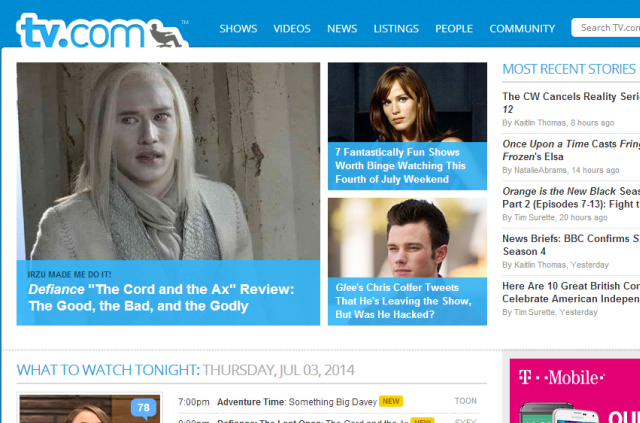Image resolution: width=640 pixels, height=423 pixels.
Task: Open News Briefs: BBC Confirms story
Action: click(571, 245)
